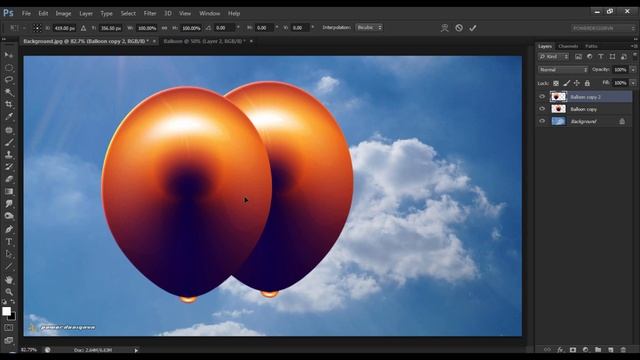Select the Crop tool
Screen dimensions: 640x360
coord(9,104)
